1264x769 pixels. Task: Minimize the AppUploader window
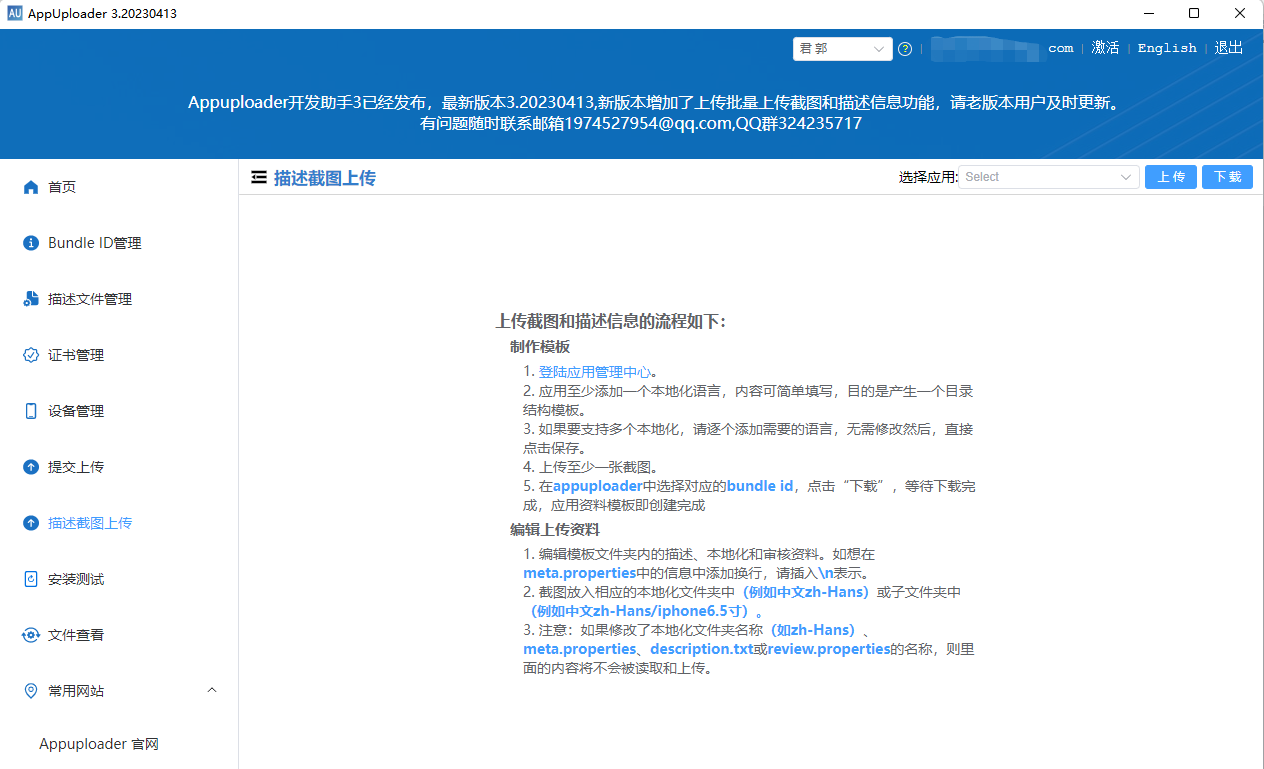[1147, 13]
